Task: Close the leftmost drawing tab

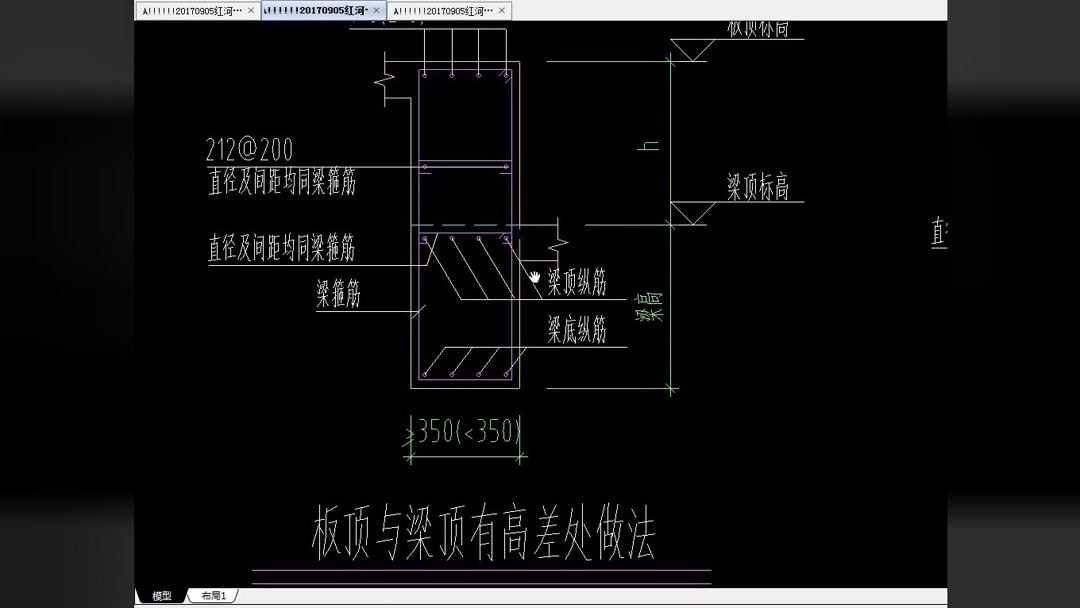Action: (250, 9)
